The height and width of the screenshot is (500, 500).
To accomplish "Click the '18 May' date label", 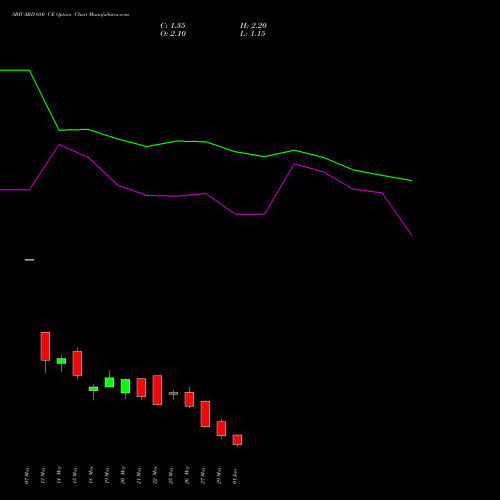I will [x=91, y=475].
